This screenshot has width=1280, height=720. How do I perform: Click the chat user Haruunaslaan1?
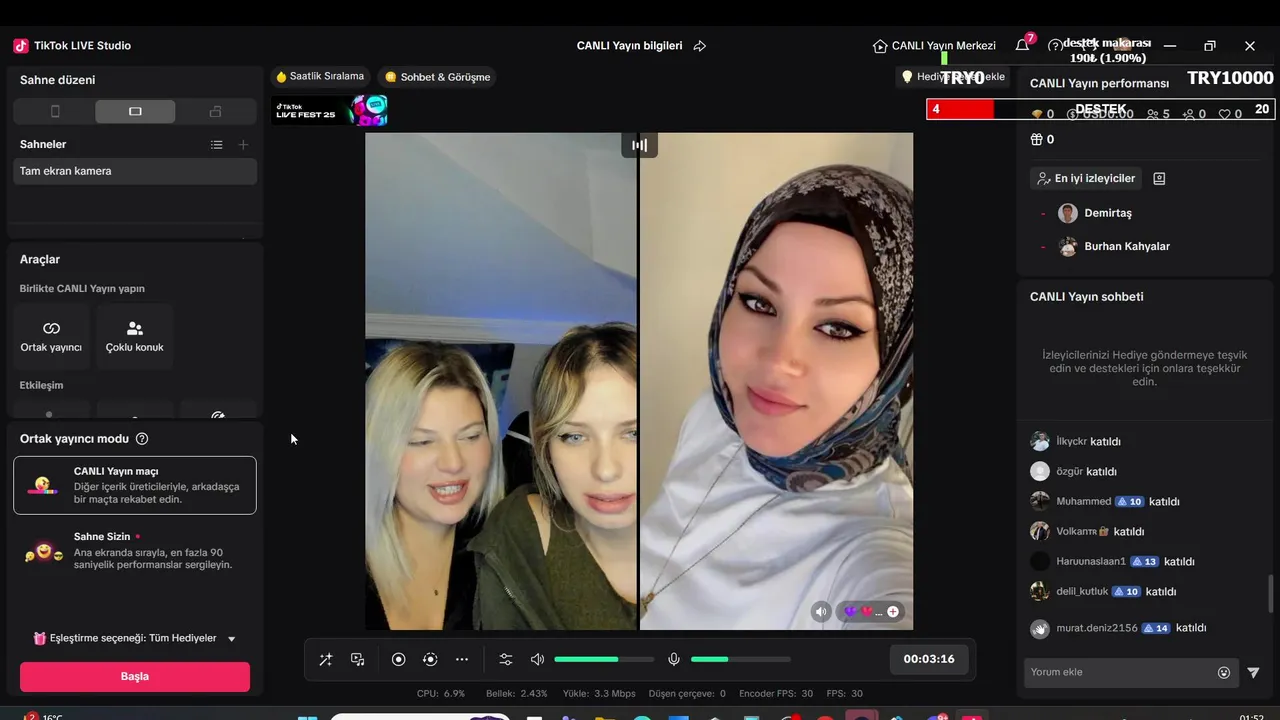click(1091, 561)
